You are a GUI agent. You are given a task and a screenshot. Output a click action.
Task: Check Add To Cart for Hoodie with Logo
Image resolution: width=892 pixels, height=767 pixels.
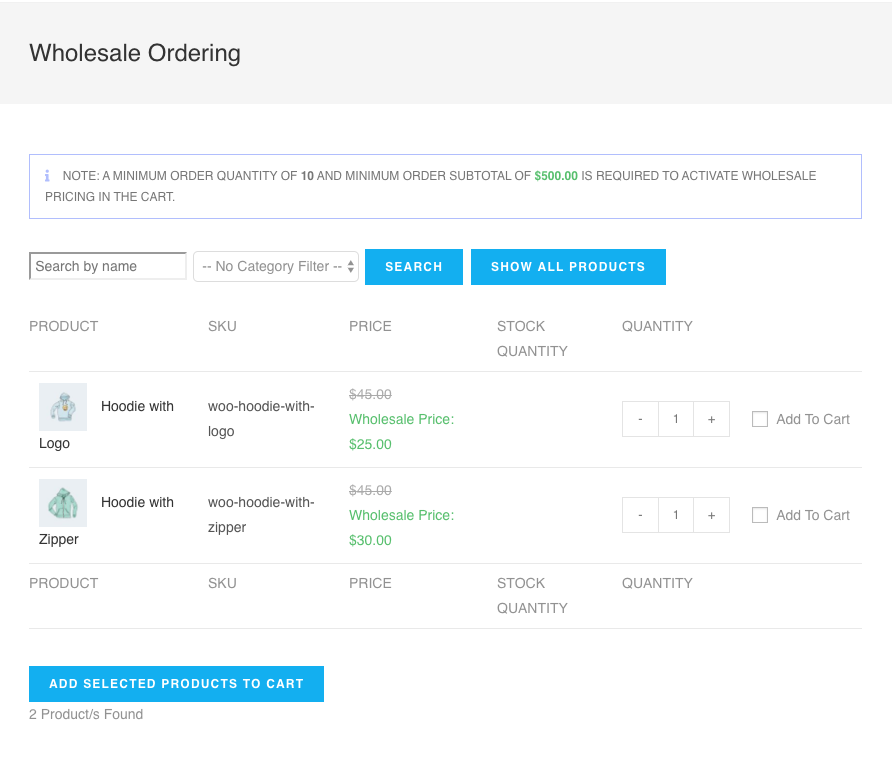pos(760,419)
